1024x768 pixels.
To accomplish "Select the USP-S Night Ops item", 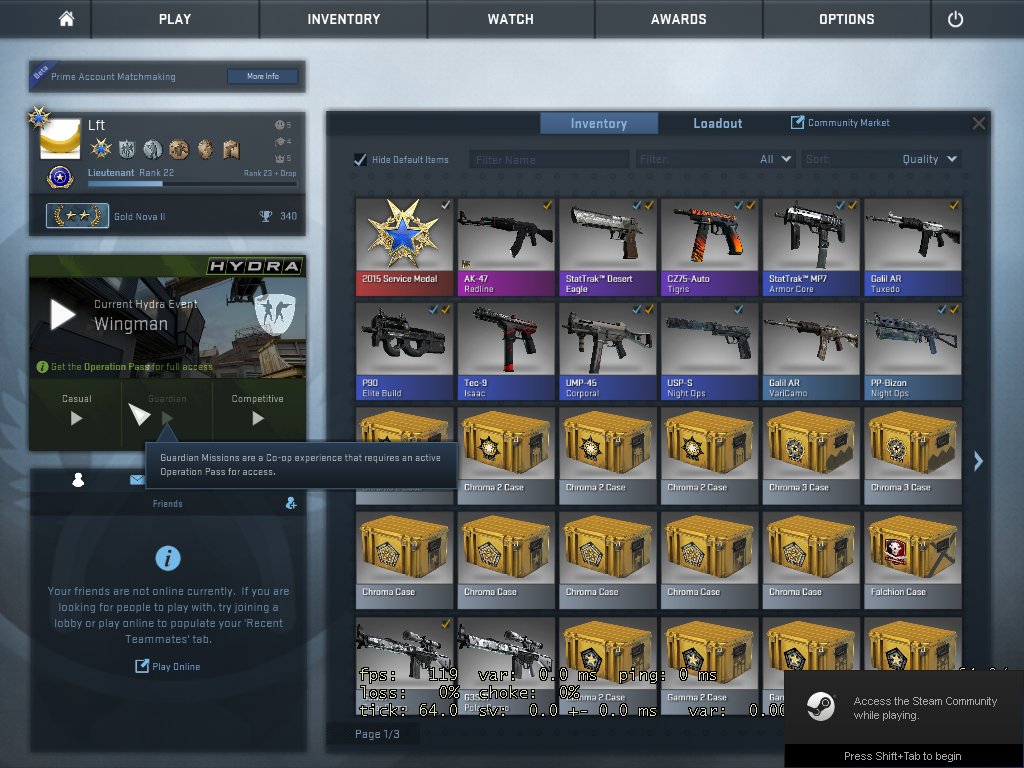I will coord(709,351).
